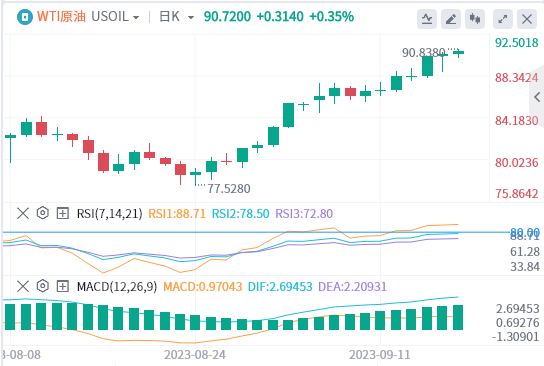
Task: Click the 75.8642 price axis label
Action: point(517,194)
